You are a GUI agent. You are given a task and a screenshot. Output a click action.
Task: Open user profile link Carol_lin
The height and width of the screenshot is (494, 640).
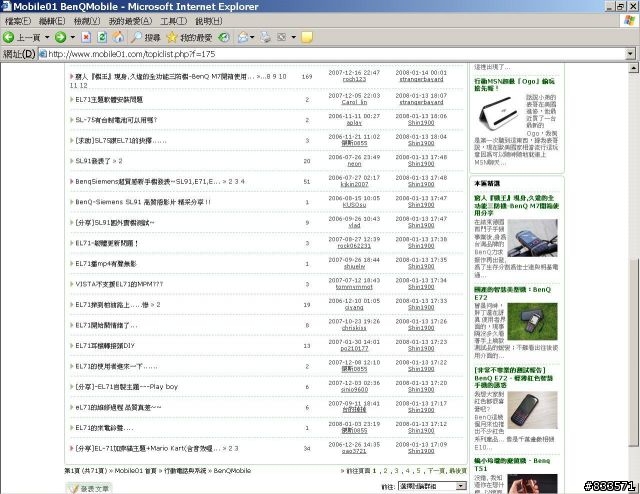(x=354, y=102)
